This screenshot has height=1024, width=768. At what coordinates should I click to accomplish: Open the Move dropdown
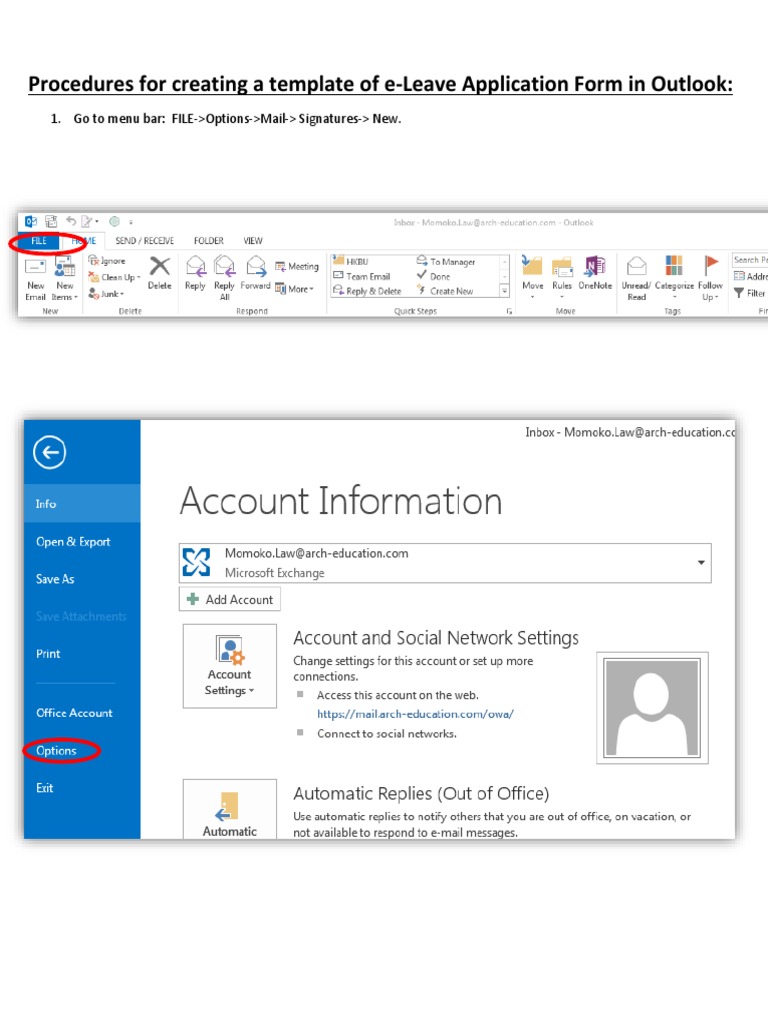(532, 278)
